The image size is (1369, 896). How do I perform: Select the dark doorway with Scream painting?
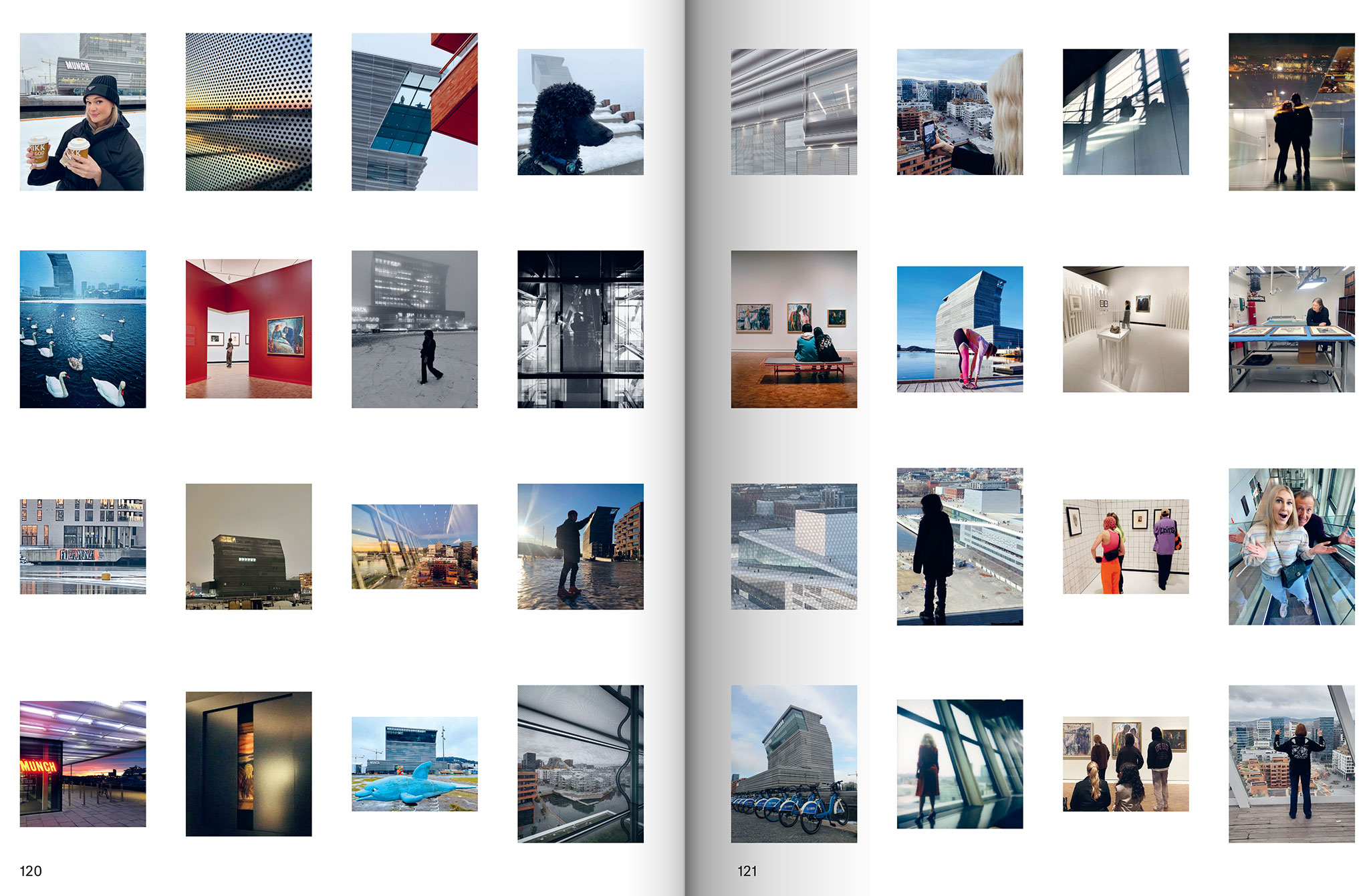[x=249, y=764]
